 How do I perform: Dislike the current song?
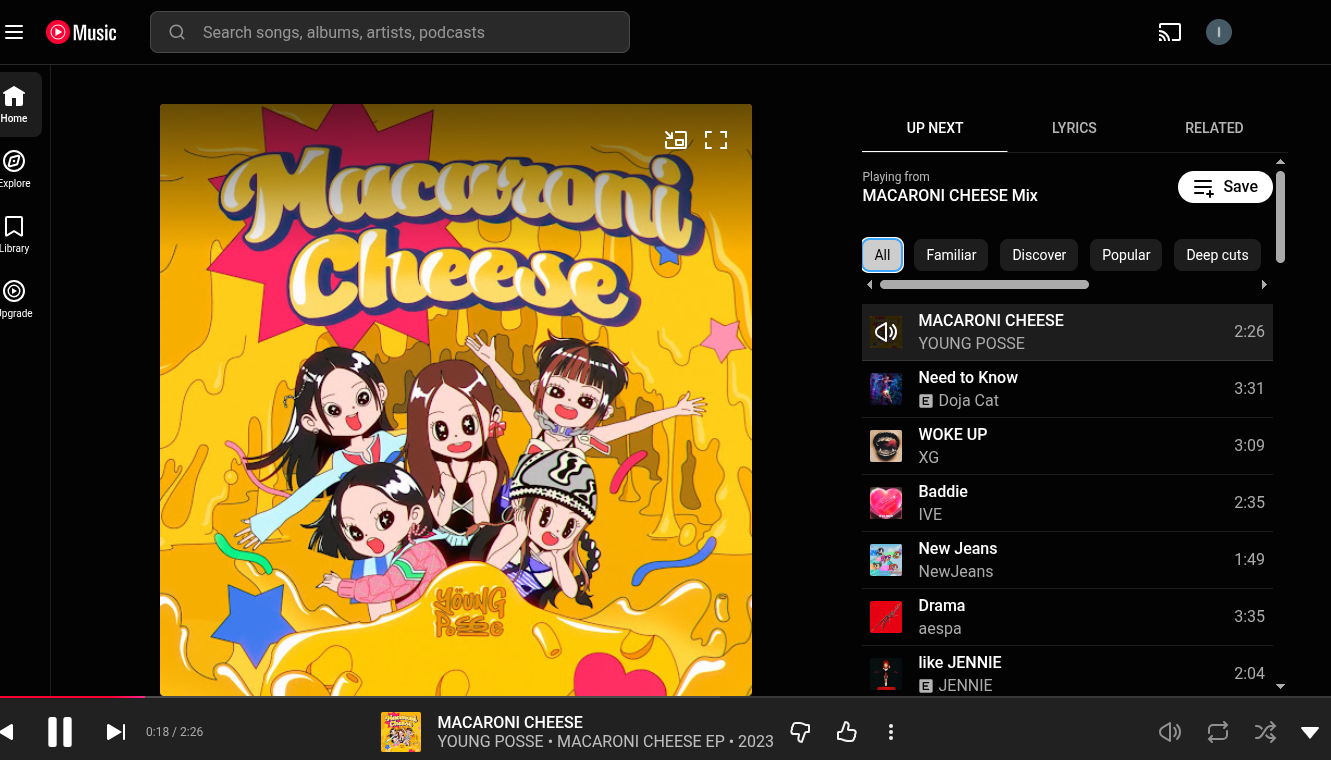(x=800, y=732)
